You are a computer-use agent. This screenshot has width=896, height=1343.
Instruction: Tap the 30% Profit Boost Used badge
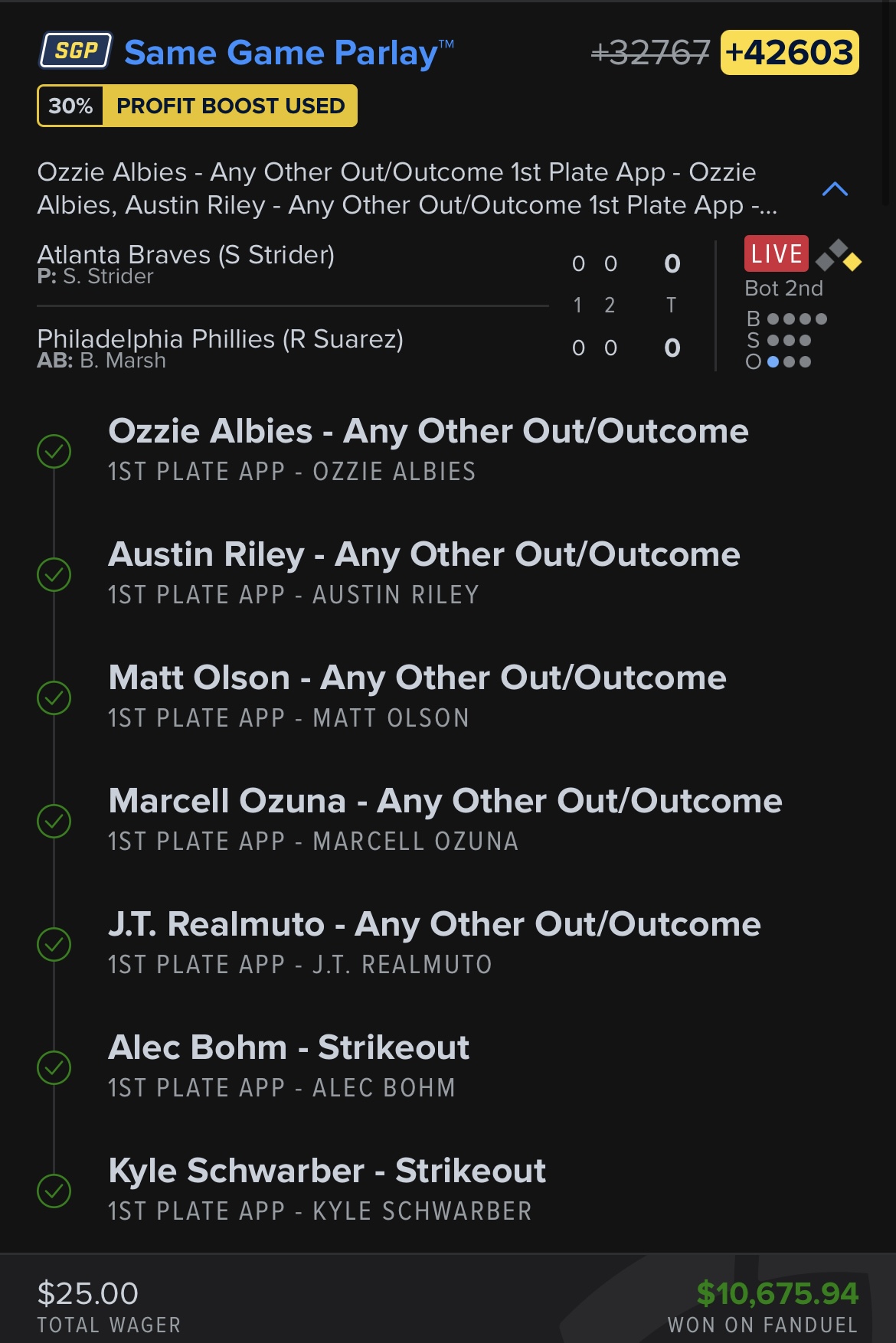coord(198,106)
